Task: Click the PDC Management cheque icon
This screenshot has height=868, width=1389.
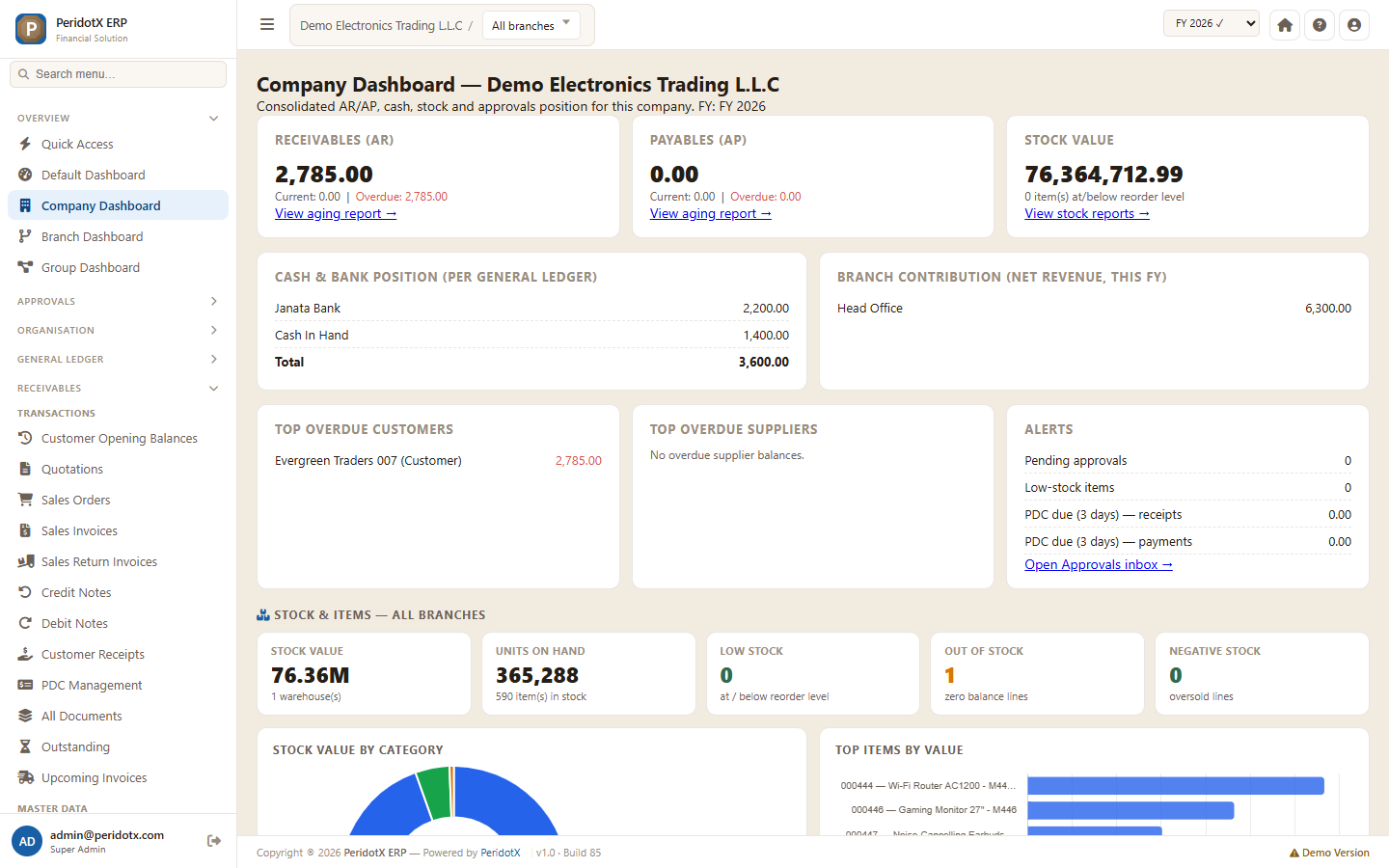Action: coord(25,685)
